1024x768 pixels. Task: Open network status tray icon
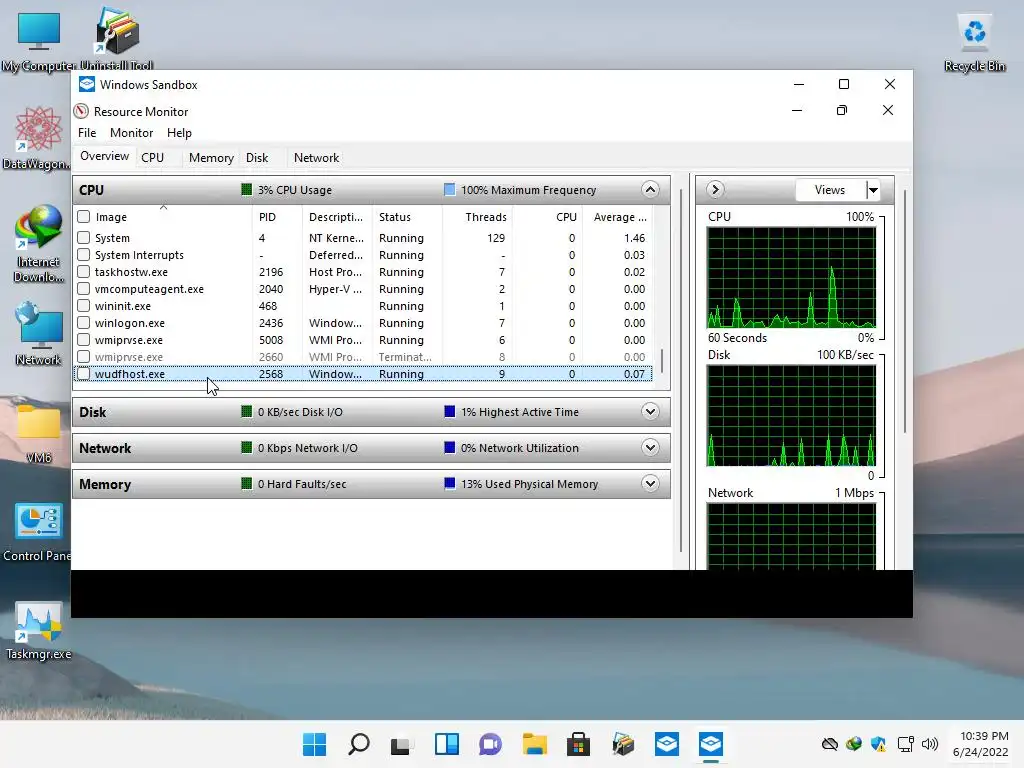point(905,744)
